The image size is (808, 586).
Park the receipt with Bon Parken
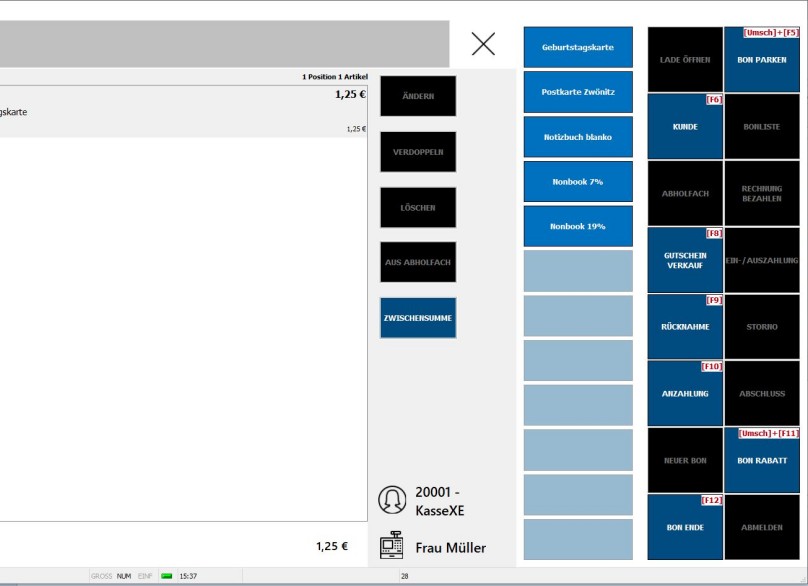coord(761,60)
